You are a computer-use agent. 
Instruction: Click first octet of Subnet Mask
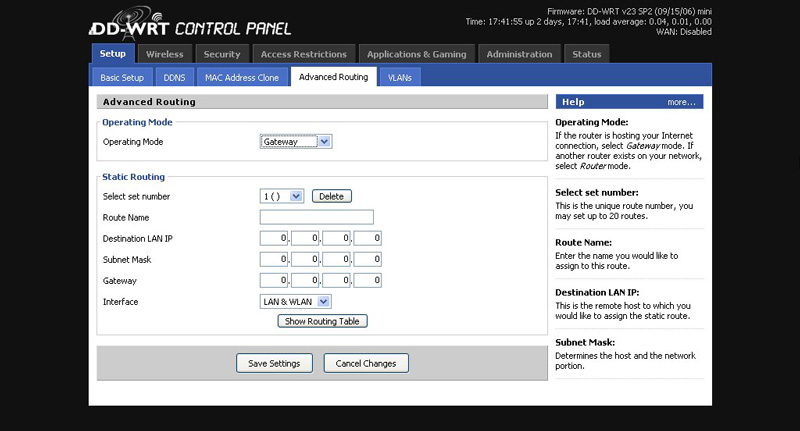click(x=274, y=259)
